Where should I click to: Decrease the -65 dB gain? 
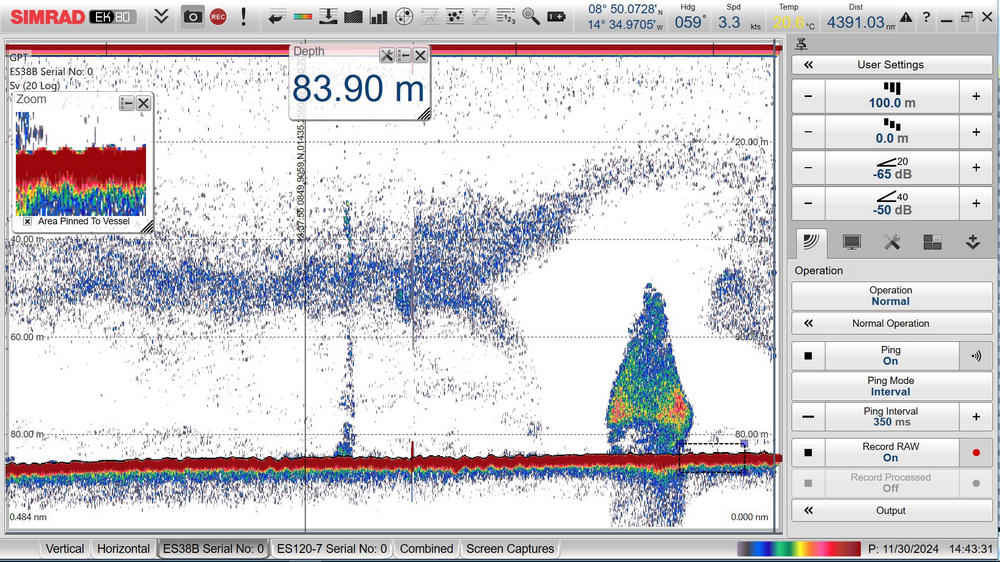pos(808,168)
